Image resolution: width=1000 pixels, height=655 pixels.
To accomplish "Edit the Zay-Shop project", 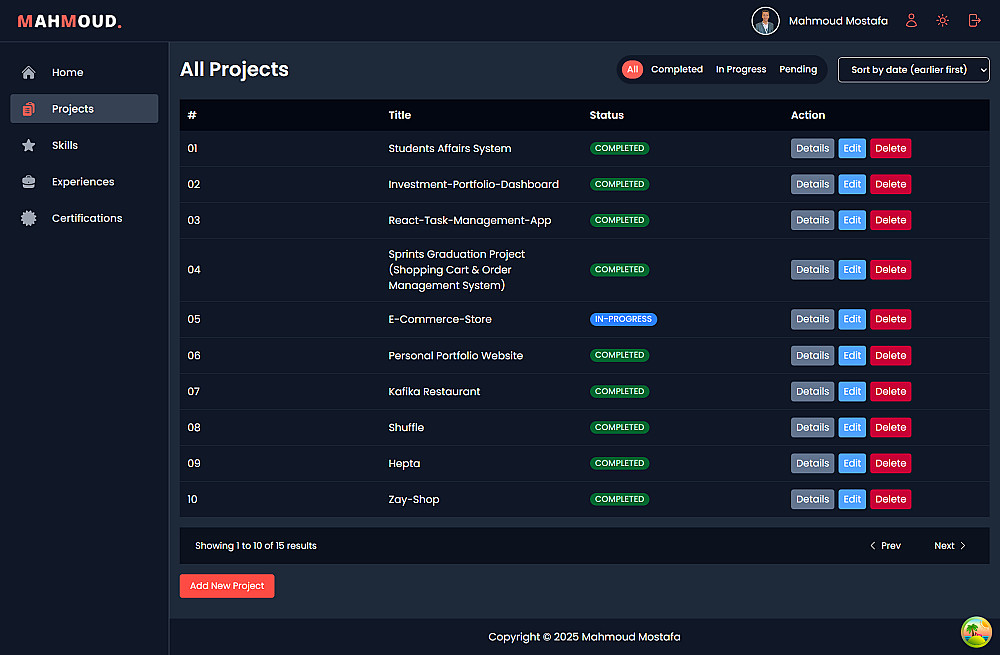I will 852,499.
